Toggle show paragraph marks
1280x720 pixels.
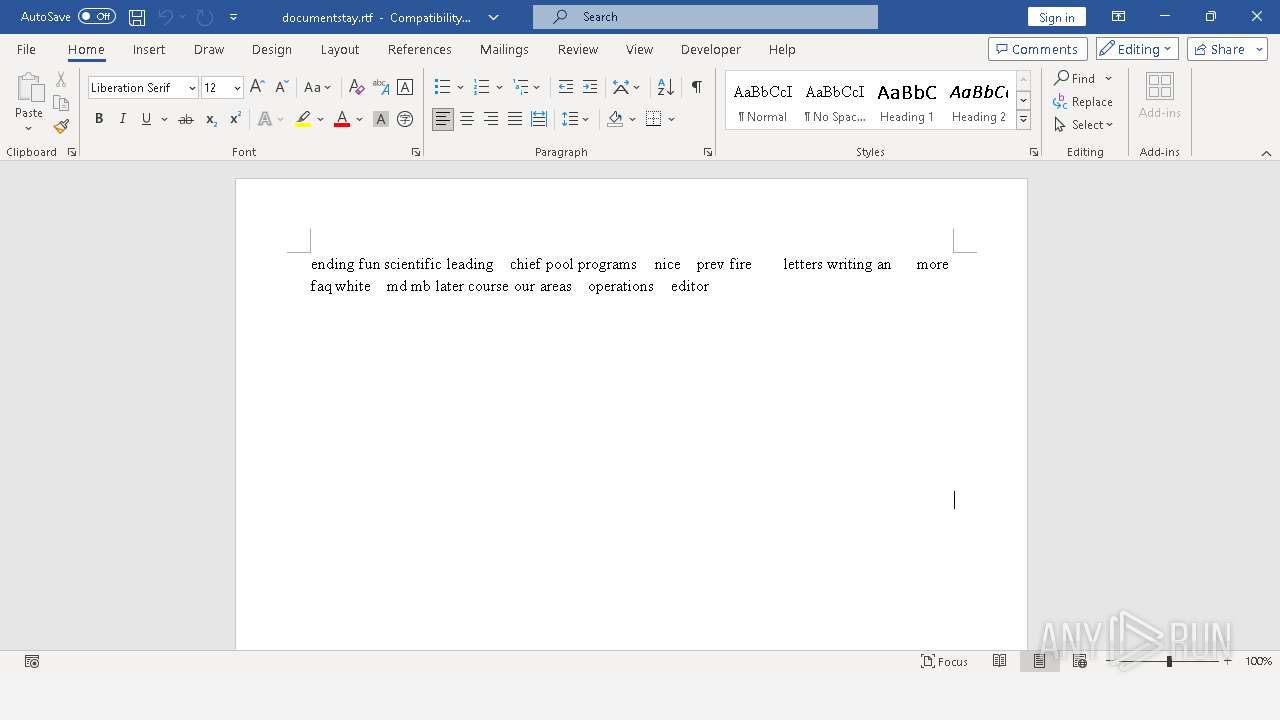coord(697,87)
